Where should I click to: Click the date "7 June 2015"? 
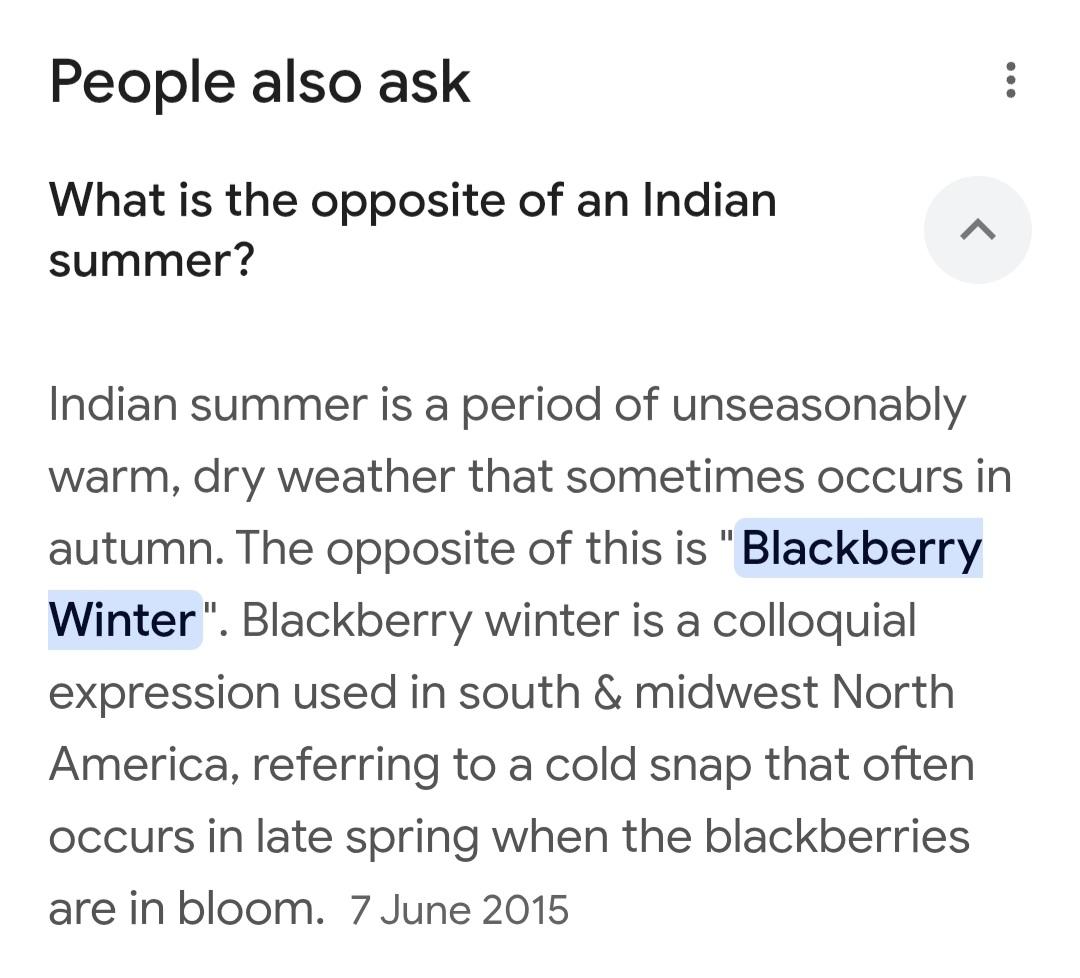pyautogui.click(x=459, y=910)
